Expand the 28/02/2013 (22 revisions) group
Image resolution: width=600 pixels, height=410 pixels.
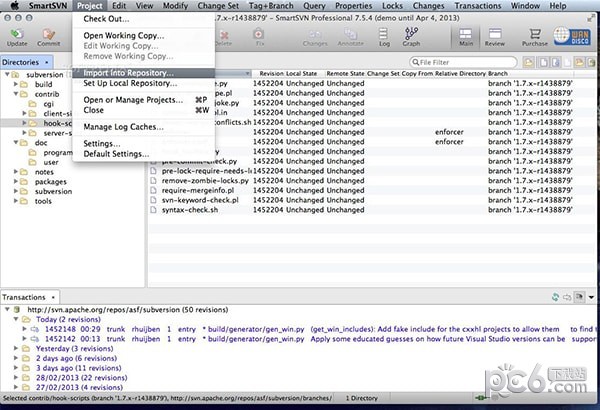pyautogui.click(x=16, y=377)
